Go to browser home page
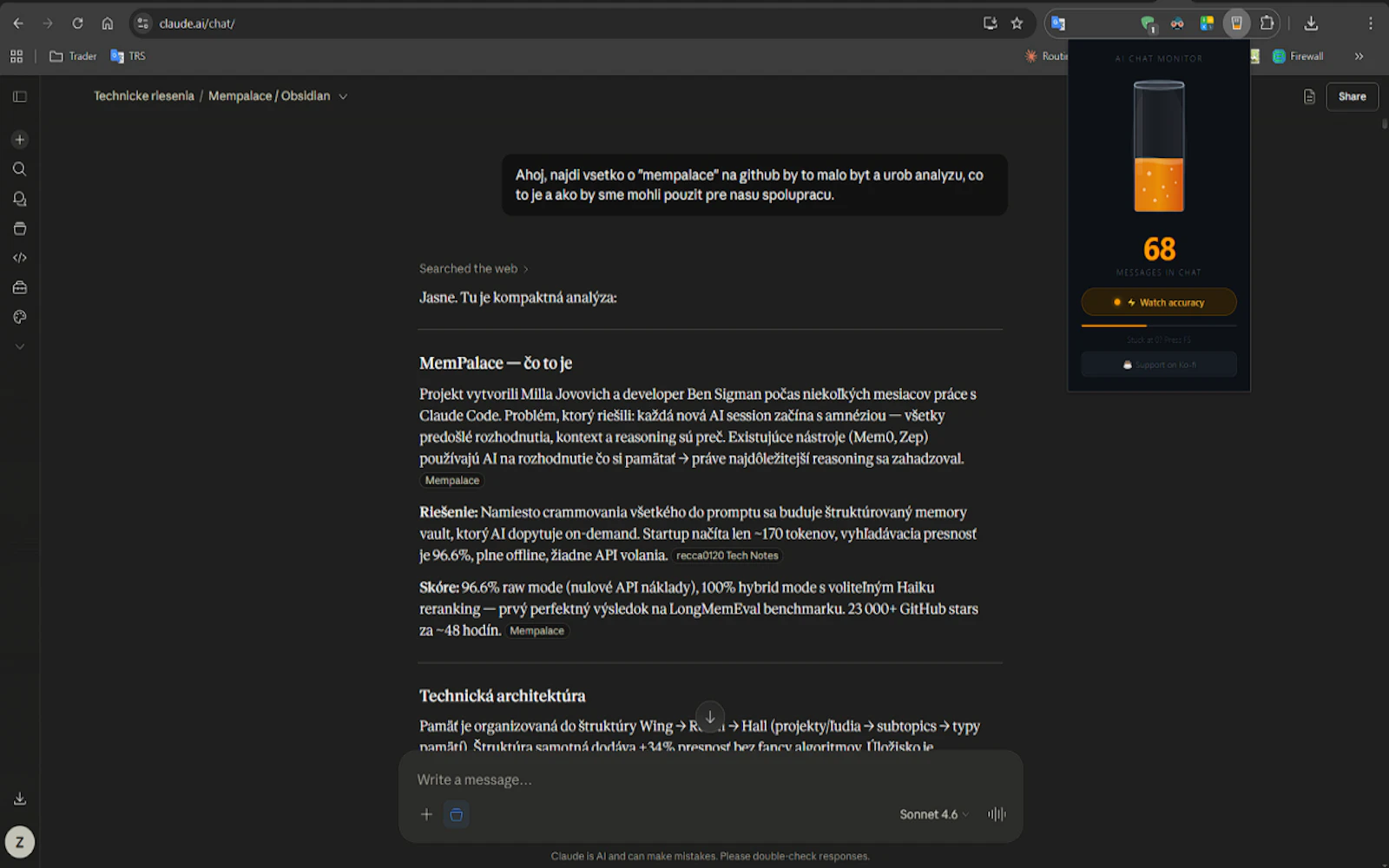The height and width of the screenshot is (868, 1389). pyautogui.click(x=107, y=23)
